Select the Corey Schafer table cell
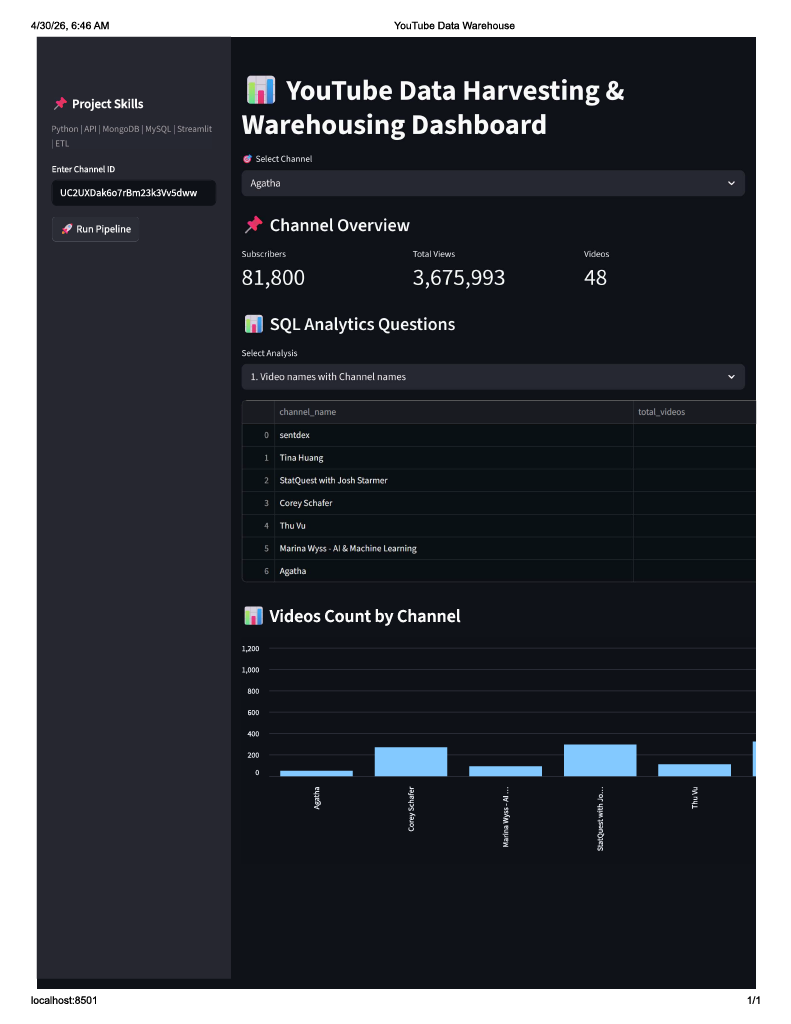The height and width of the screenshot is (1024, 791). coord(453,503)
